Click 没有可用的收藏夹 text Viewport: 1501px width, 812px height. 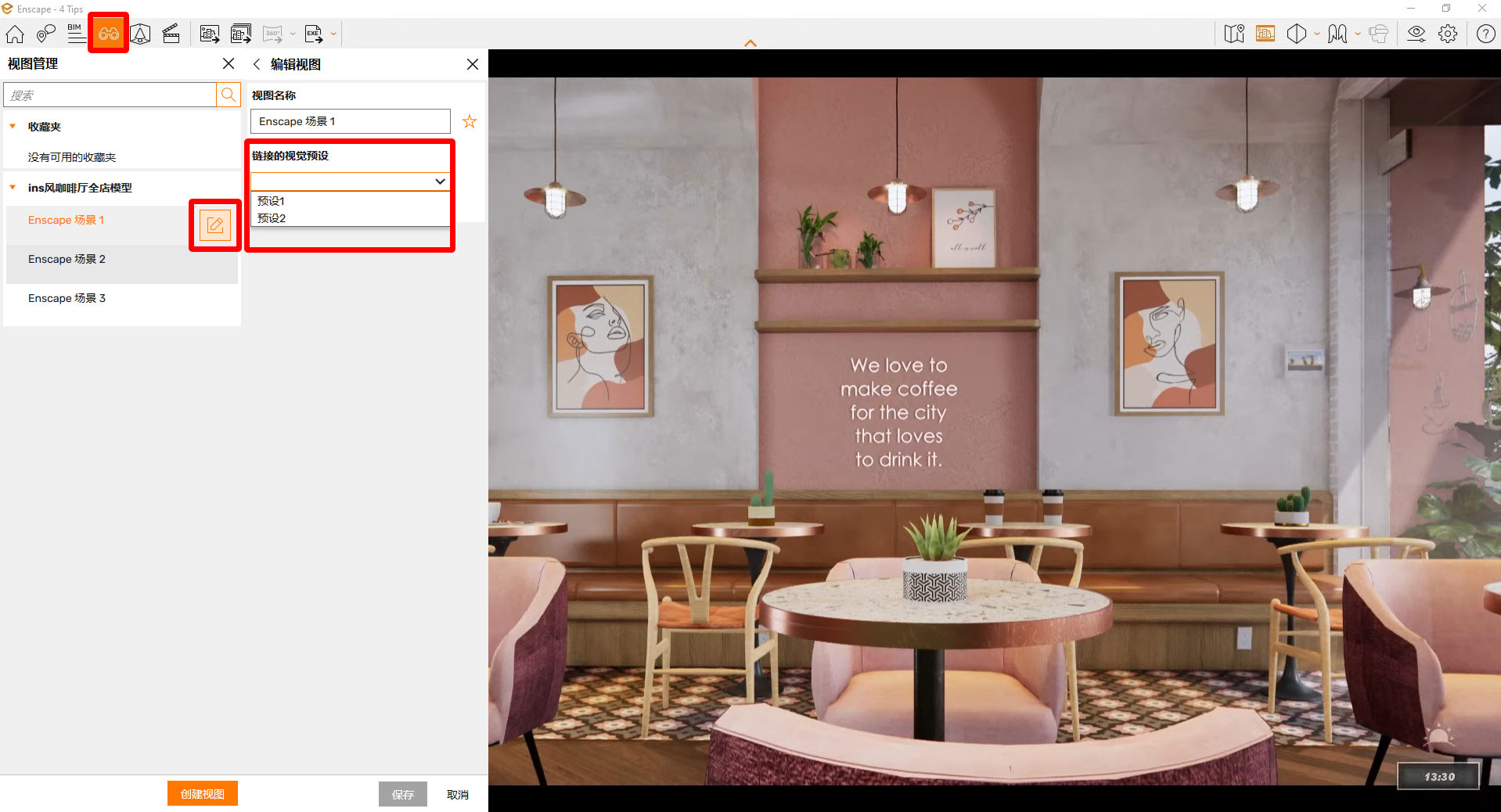[72, 157]
